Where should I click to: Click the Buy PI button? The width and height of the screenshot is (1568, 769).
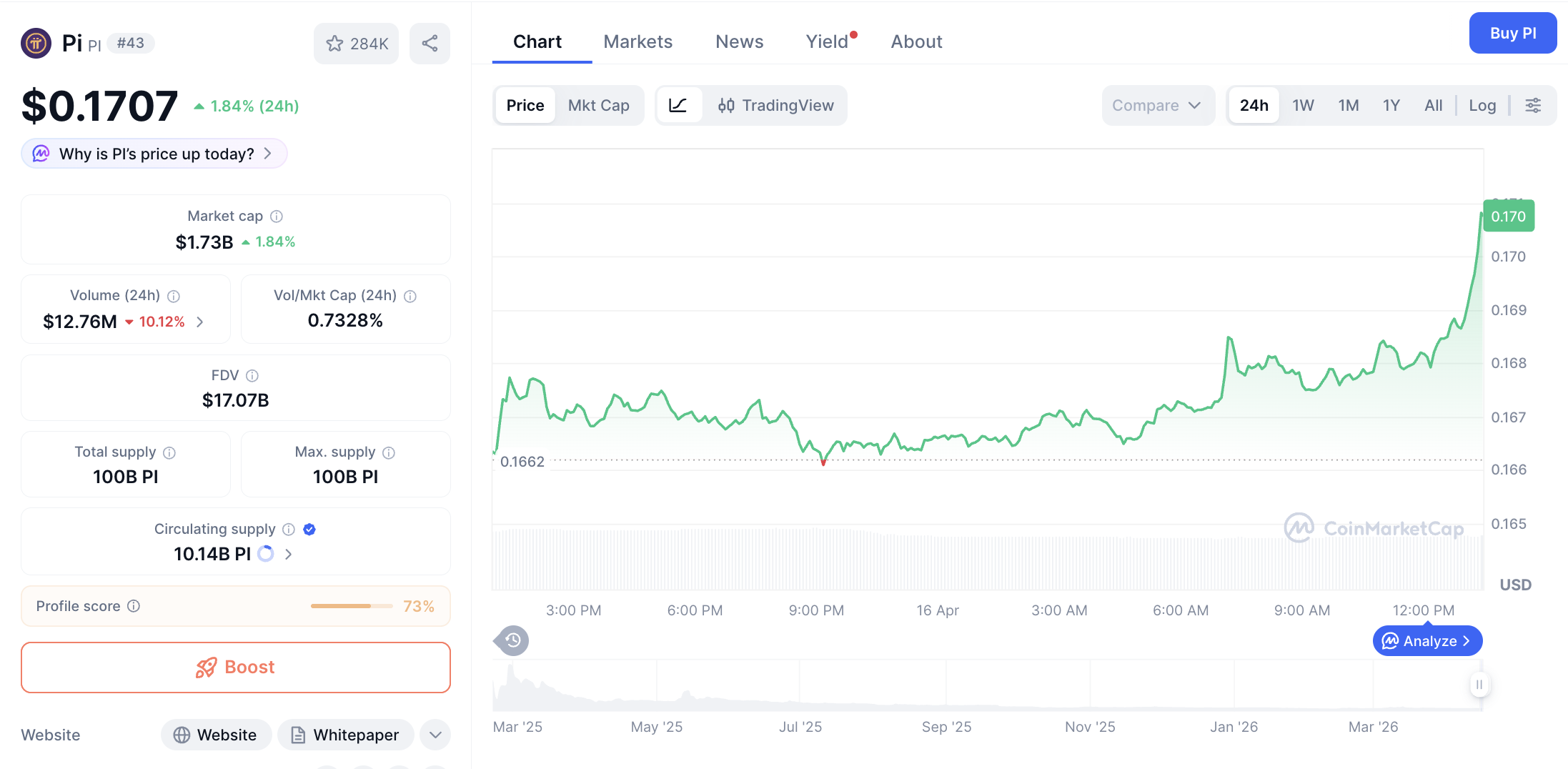(1512, 33)
